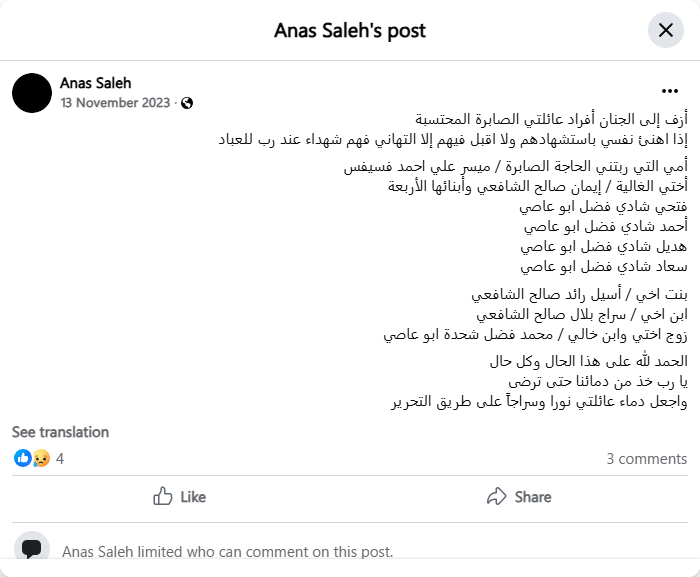The height and width of the screenshot is (577, 700).
Task: Click Anas Saleh's profile picture
Action: 32,92
